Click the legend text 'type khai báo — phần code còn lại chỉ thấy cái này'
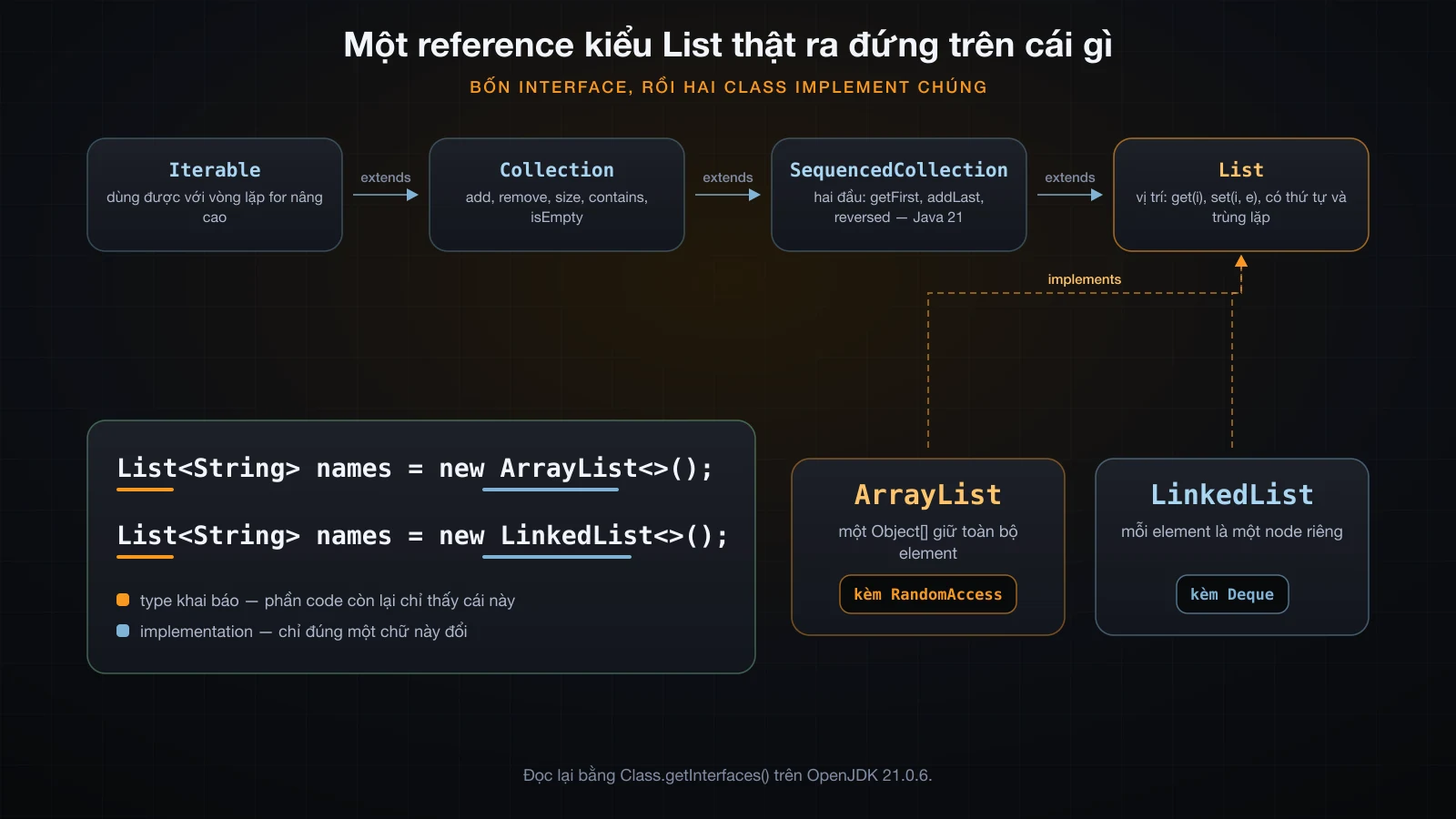Viewport: 1456px width, 819px height. coord(328,601)
